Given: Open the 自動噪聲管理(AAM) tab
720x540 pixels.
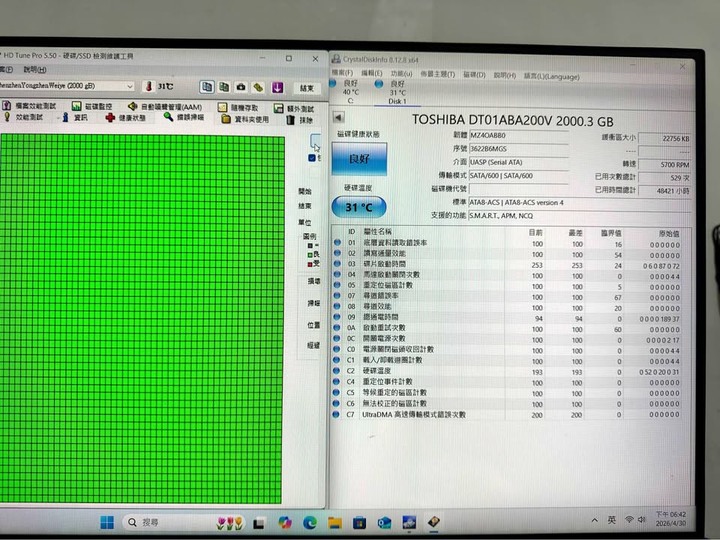Looking at the screenshot, I should click(x=165, y=107).
